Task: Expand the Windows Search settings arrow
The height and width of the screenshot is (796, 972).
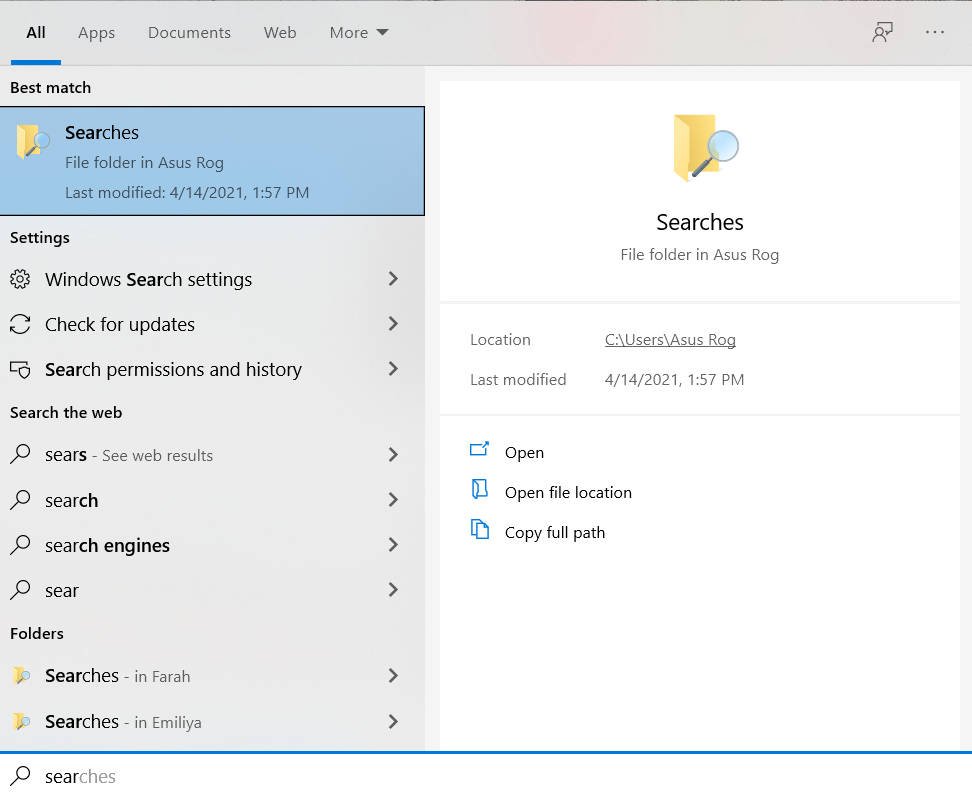Action: pyautogui.click(x=393, y=279)
